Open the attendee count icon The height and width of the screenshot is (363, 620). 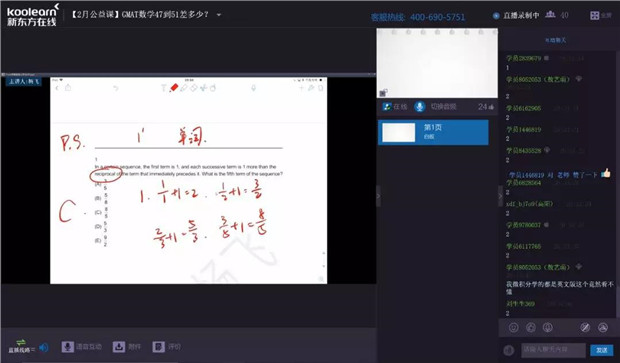point(550,15)
